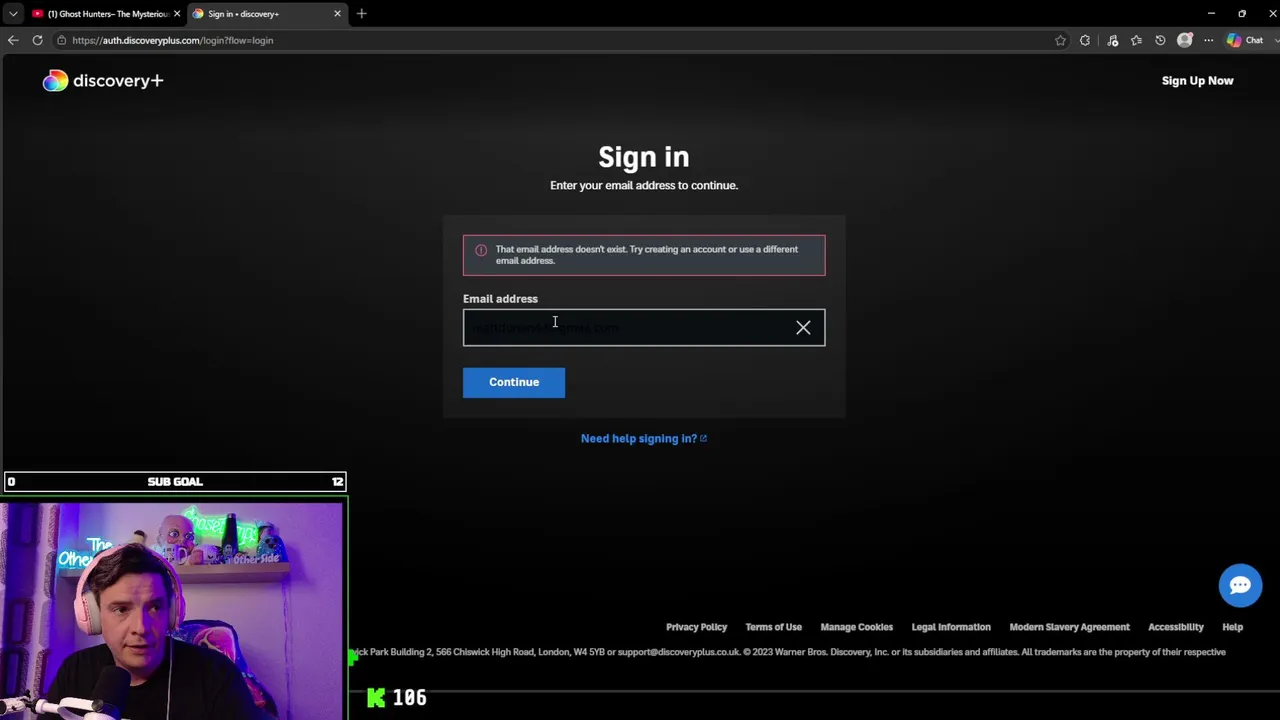The height and width of the screenshot is (720, 1280).
Task: Expand the tab search dropdown arrow
Action: point(13,14)
